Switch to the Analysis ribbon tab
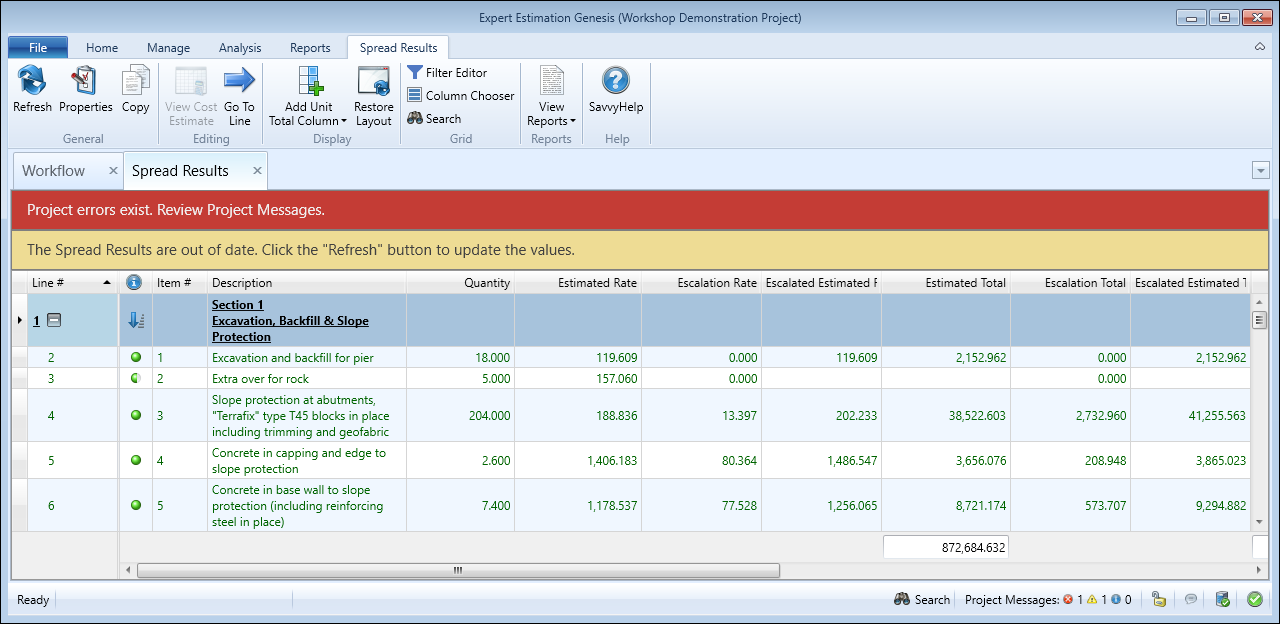 (239, 48)
